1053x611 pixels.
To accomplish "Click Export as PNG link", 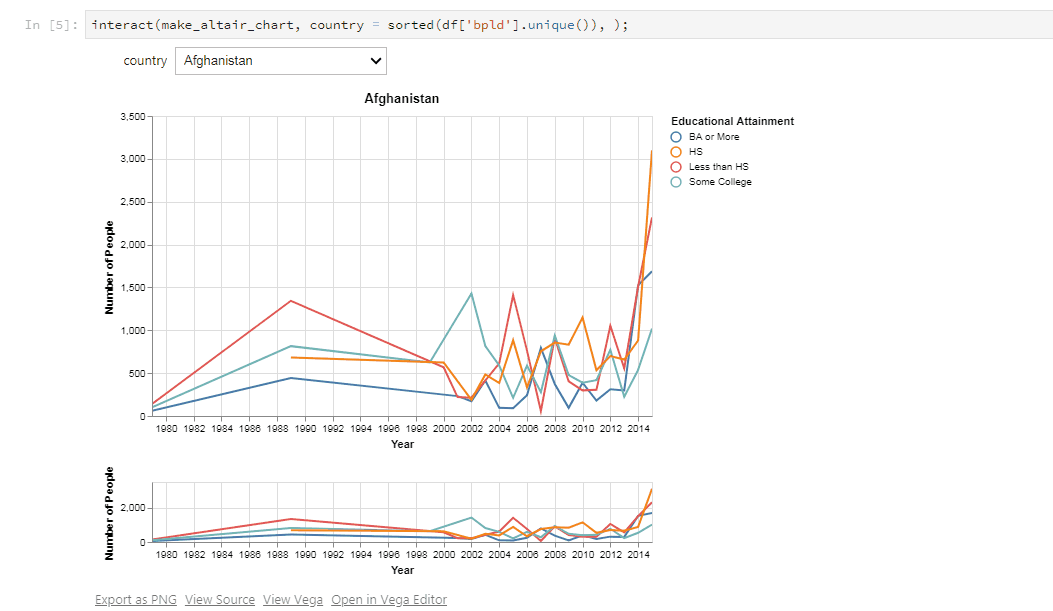I will (136, 600).
